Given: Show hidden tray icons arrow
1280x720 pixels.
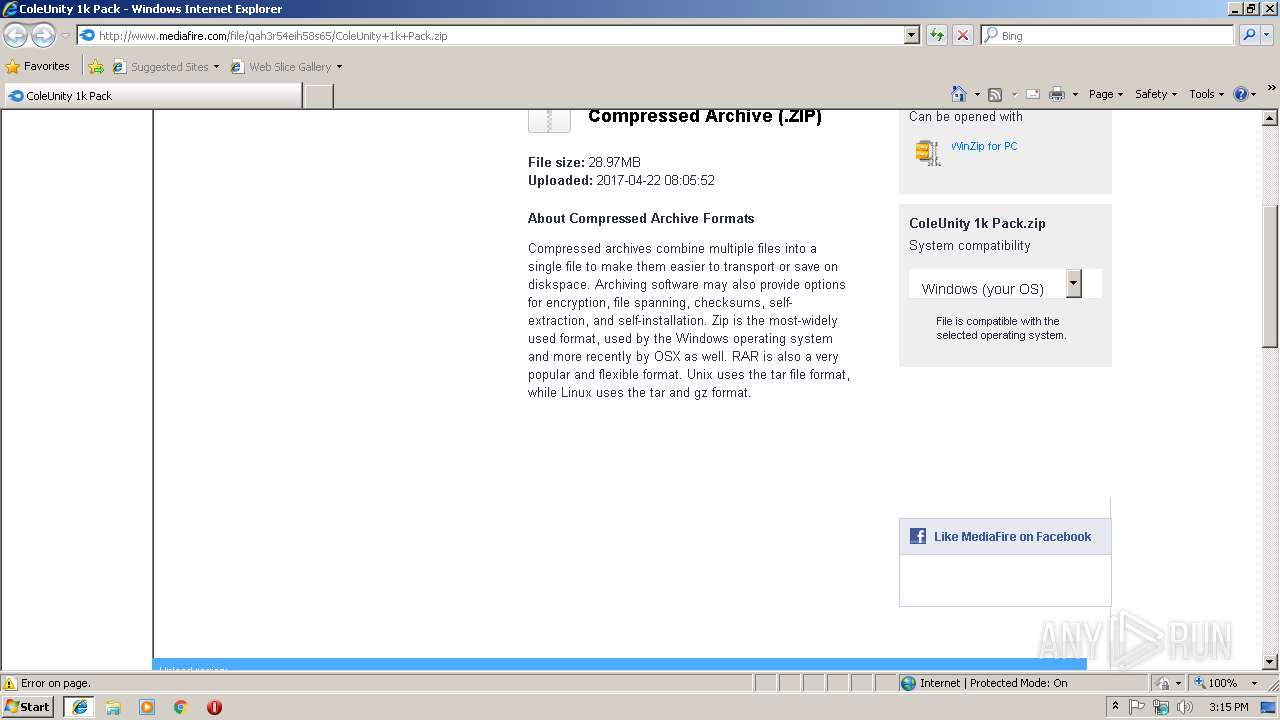Looking at the screenshot, I should (1116, 707).
